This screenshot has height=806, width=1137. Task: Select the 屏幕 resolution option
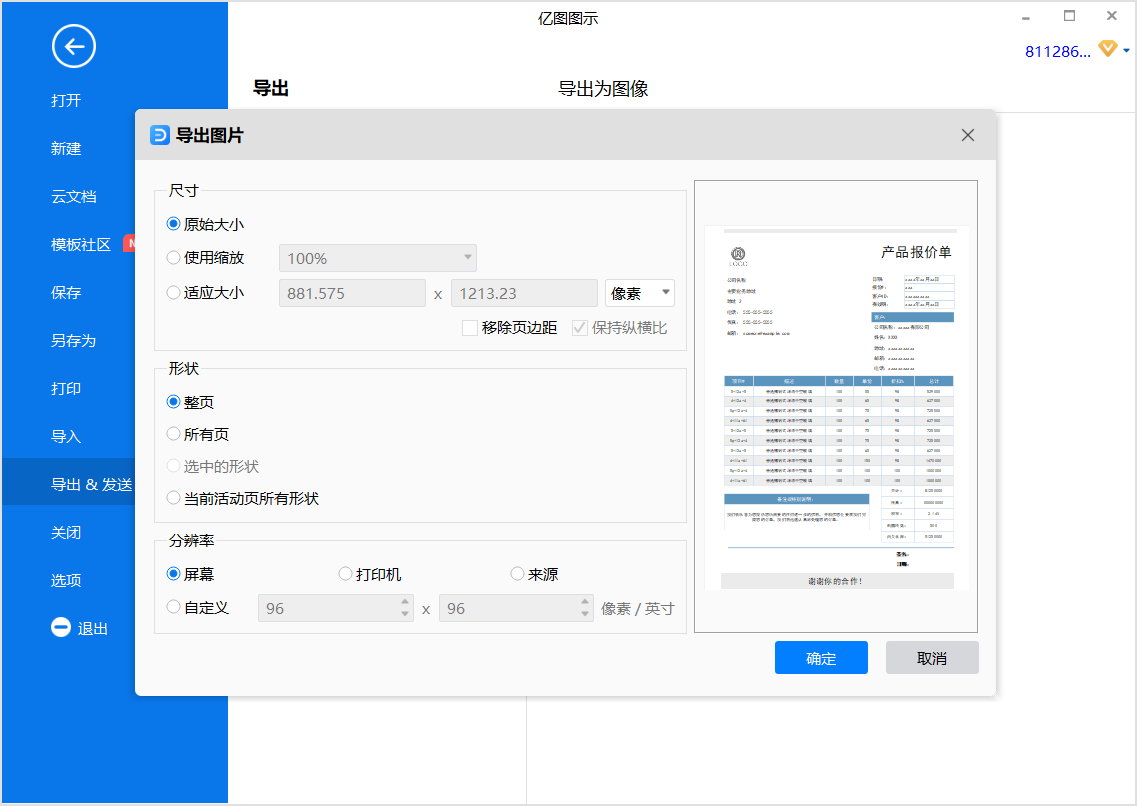(173, 574)
